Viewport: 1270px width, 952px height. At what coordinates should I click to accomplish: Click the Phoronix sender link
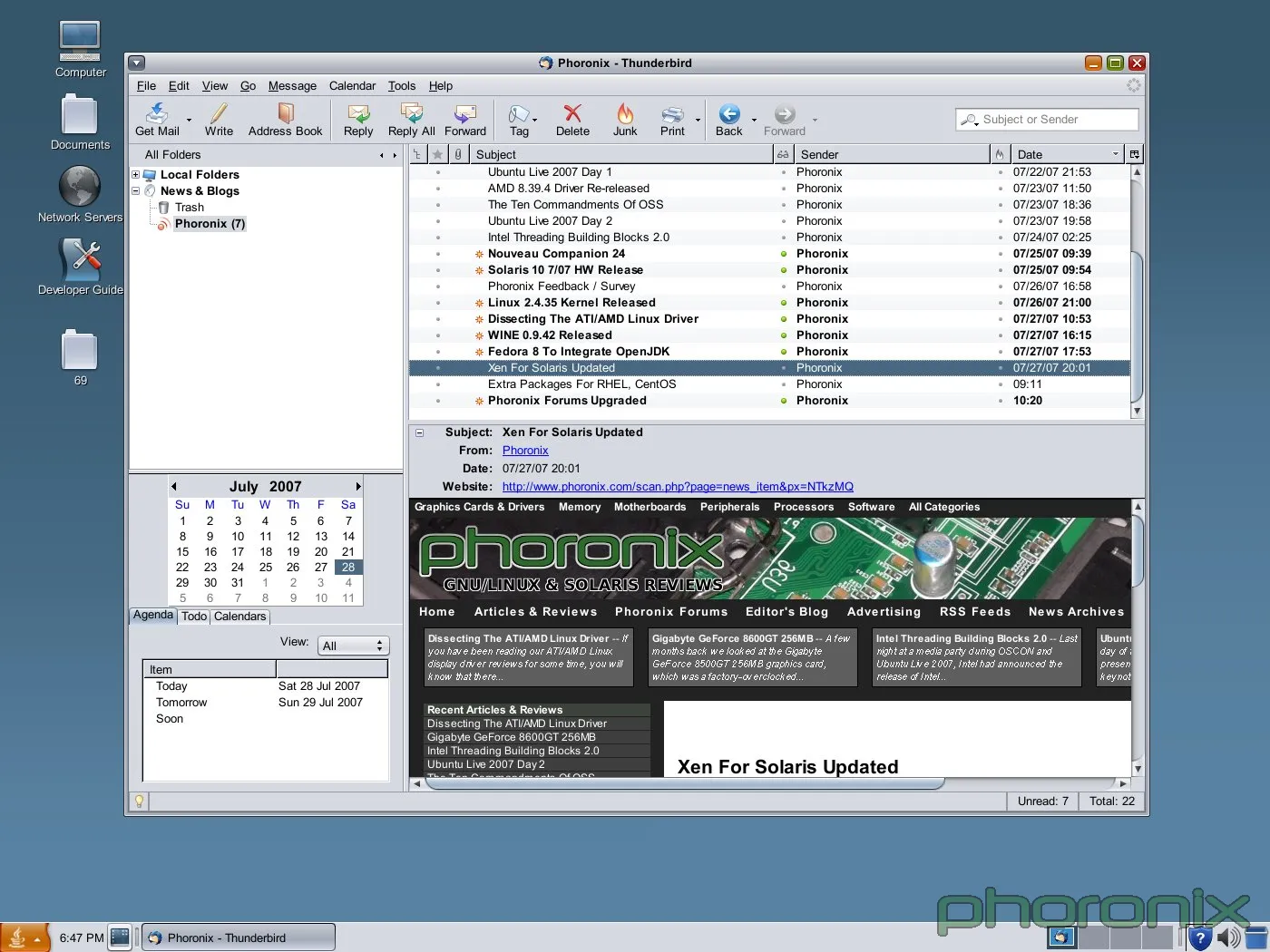click(525, 451)
